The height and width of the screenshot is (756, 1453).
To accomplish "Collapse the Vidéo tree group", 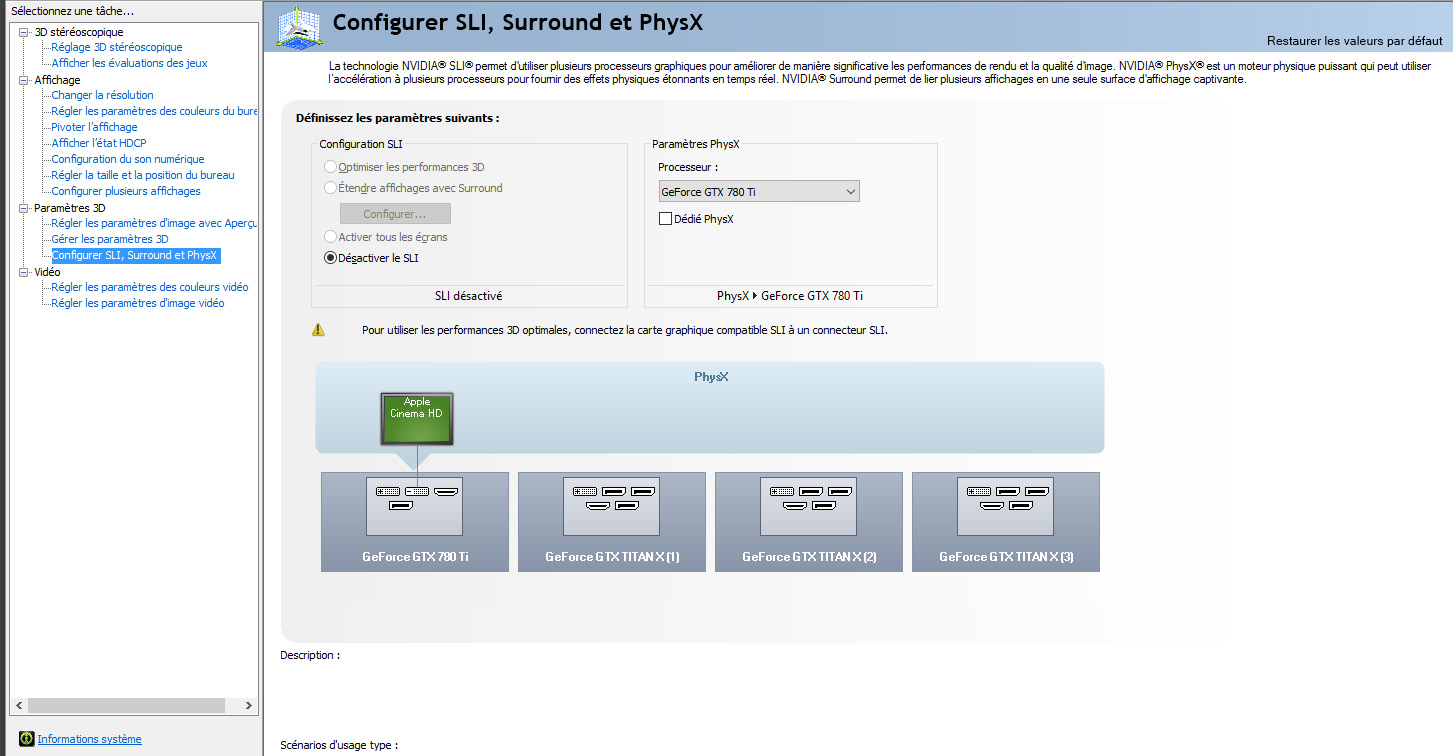I will 24,272.
